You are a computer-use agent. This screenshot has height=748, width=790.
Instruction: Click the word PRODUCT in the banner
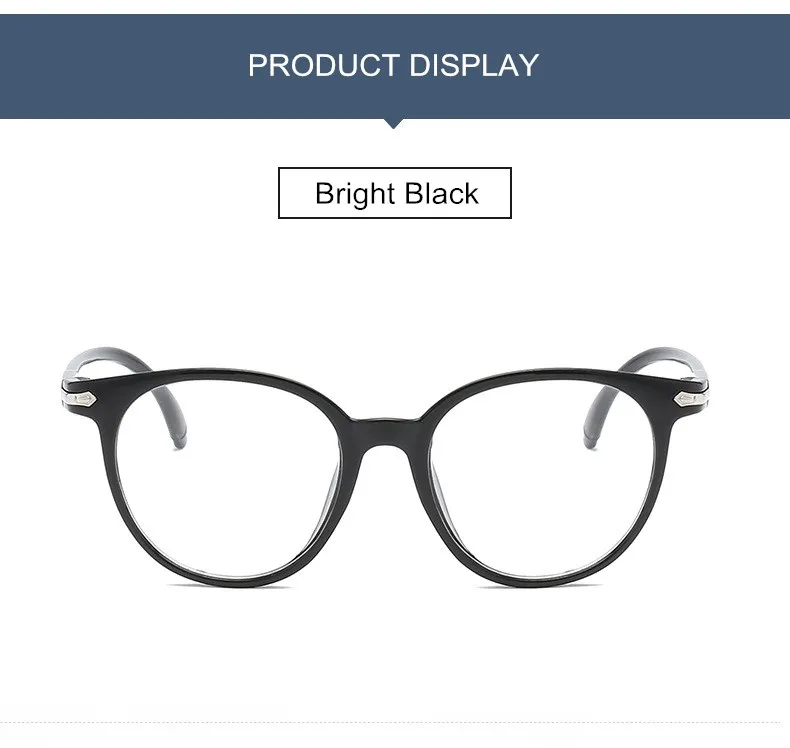click(324, 65)
